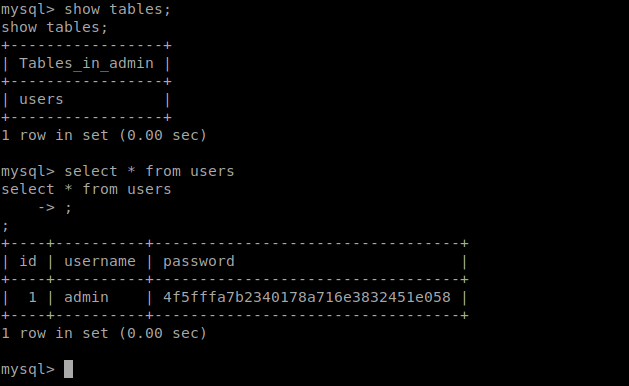Click first 'mysql> show tables;' command line
This screenshot has height=386, width=629.
click(x=86, y=9)
